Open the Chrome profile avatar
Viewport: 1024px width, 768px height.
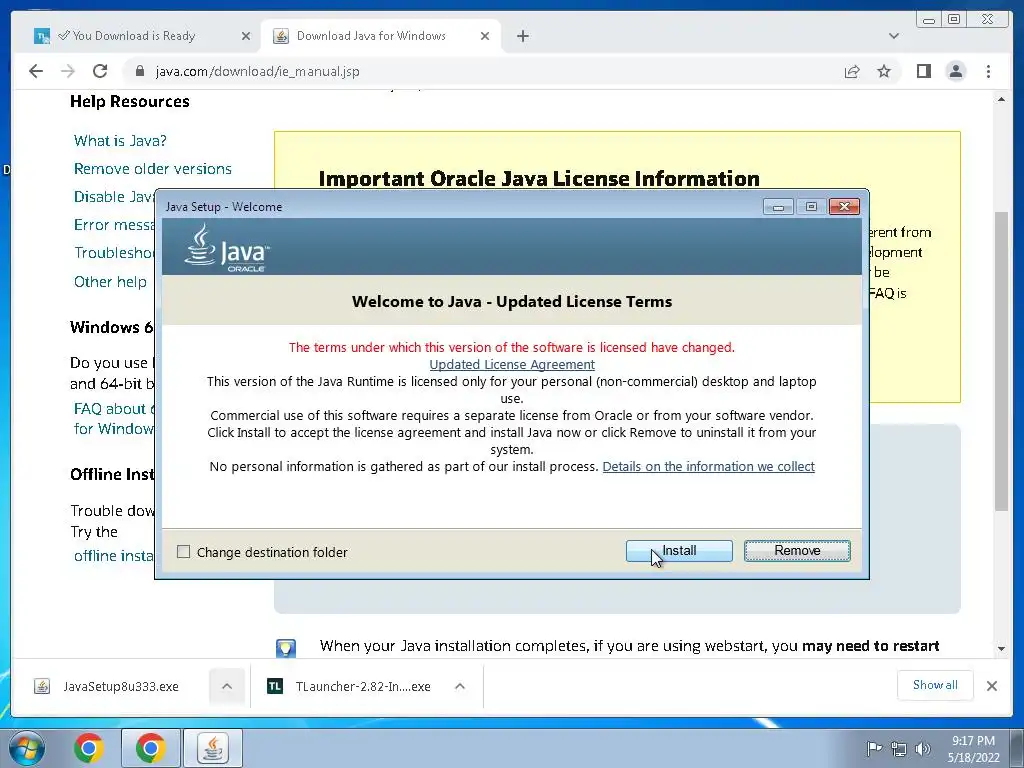pyautogui.click(x=955, y=71)
